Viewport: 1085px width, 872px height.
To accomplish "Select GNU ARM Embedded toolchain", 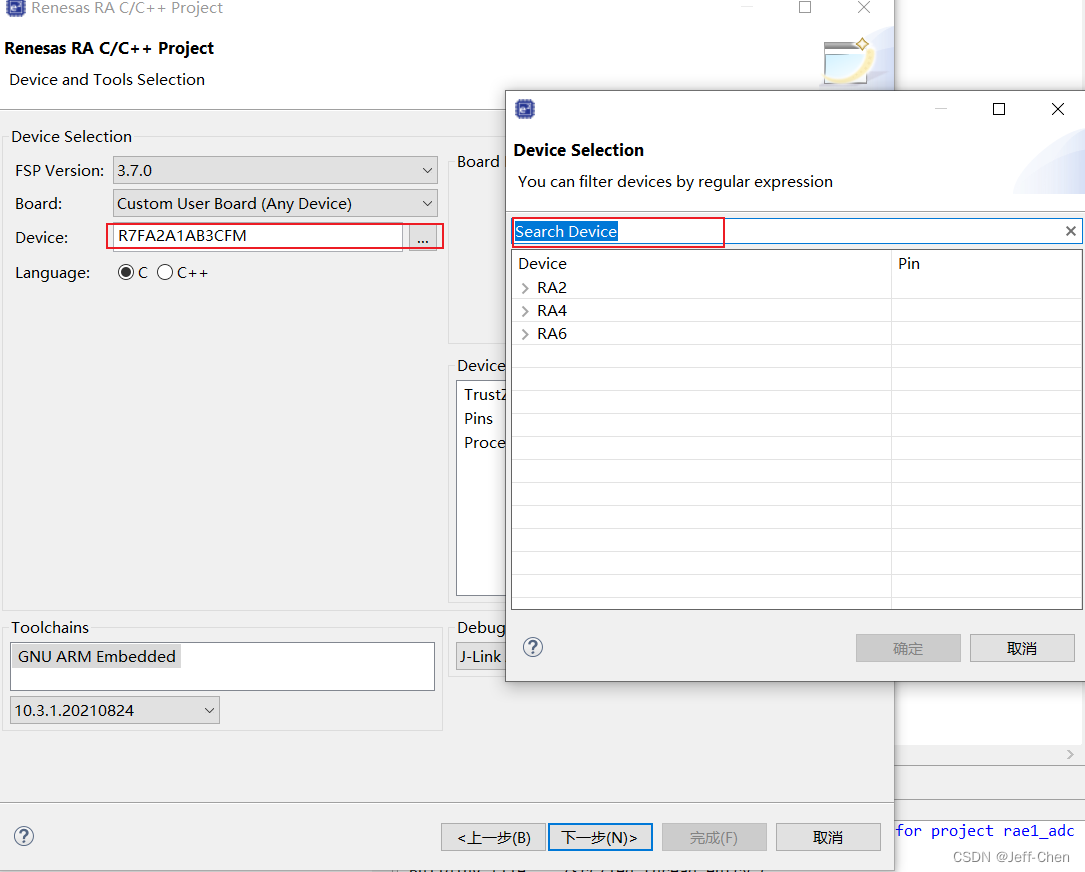I will pyautogui.click(x=97, y=656).
